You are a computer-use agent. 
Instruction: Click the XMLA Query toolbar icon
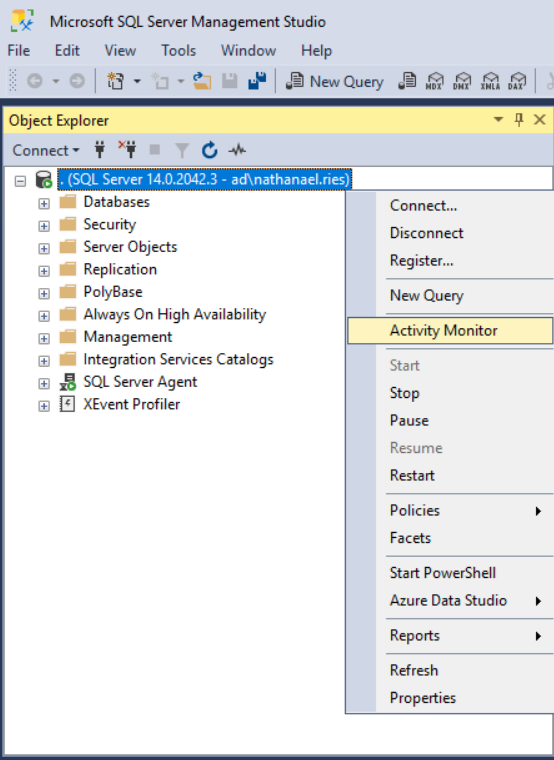click(x=490, y=81)
